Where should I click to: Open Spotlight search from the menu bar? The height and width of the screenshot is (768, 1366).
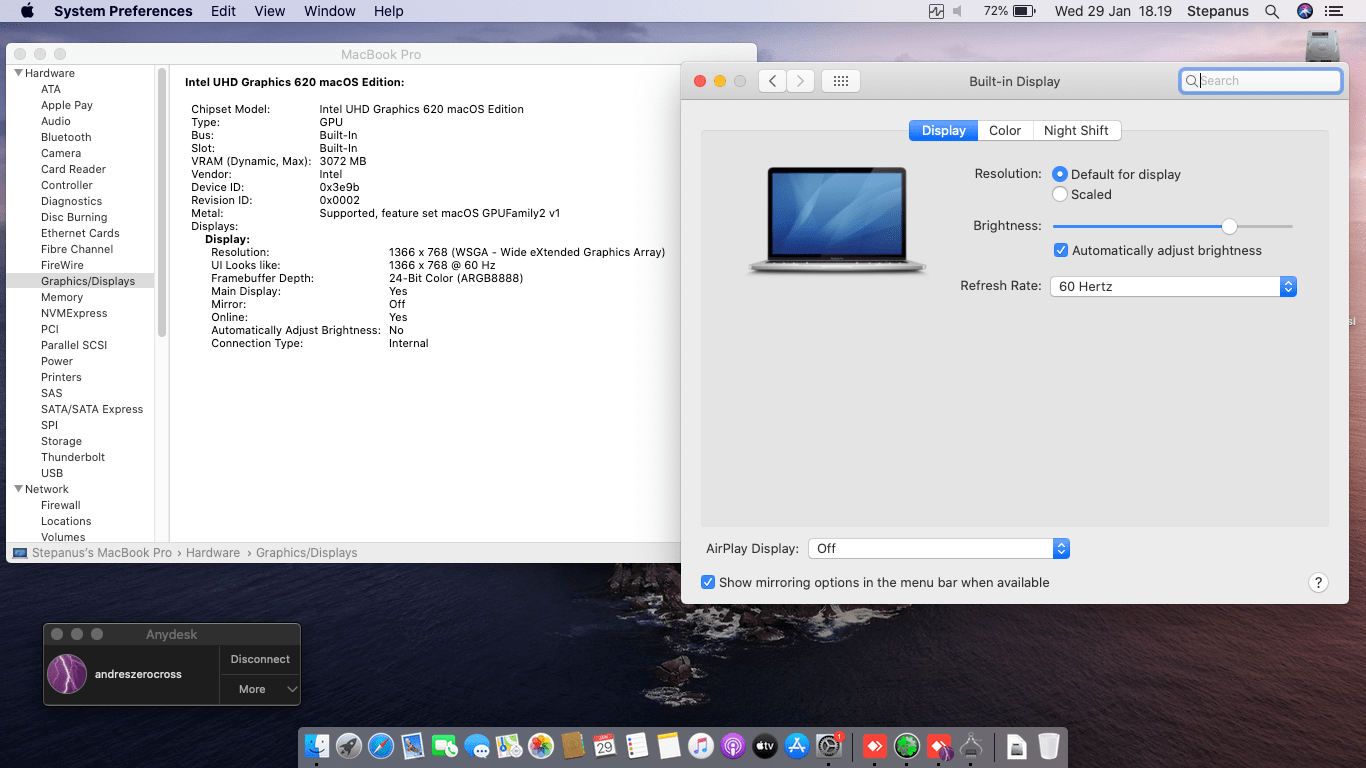click(1272, 11)
